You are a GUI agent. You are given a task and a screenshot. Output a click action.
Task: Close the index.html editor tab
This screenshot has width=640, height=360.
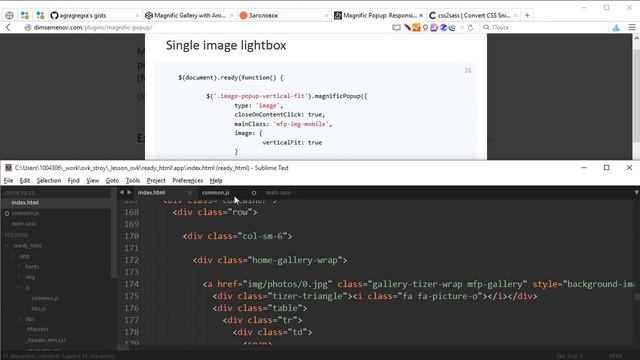pyautogui.click(x=190, y=193)
